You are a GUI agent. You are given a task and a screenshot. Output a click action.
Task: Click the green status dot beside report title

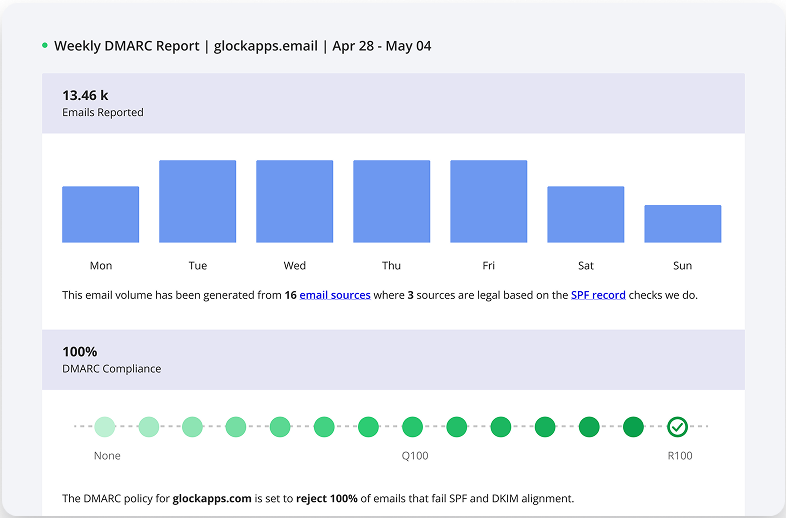[x=45, y=46]
